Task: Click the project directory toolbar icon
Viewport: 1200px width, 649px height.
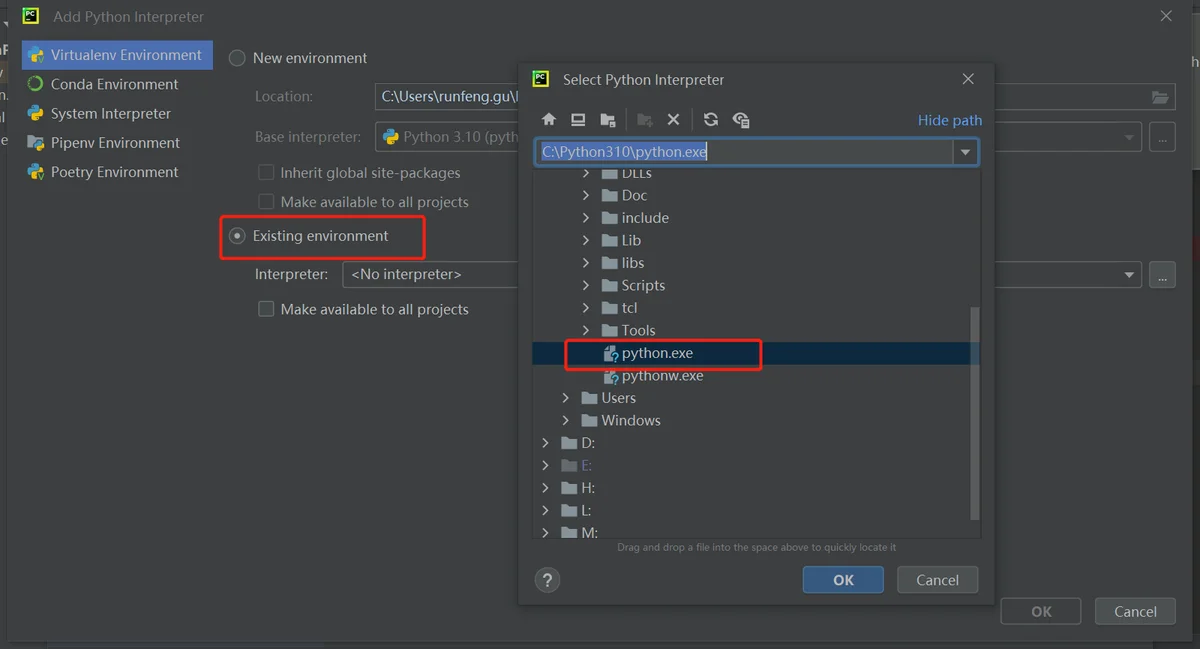Action: point(607,120)
